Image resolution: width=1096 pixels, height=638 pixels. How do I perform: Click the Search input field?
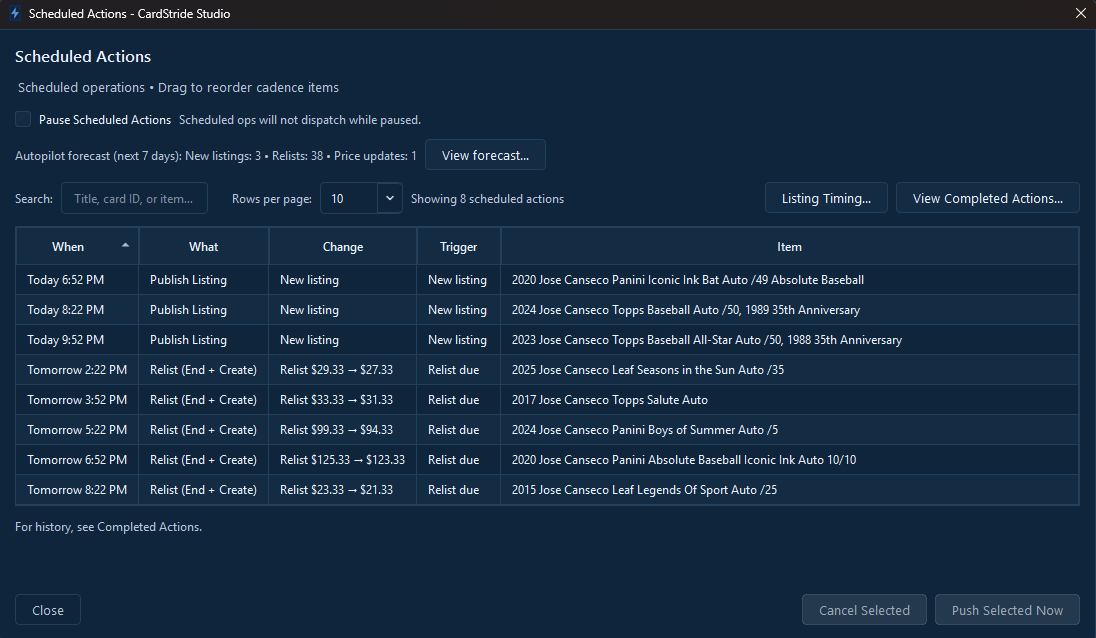click(134, 199)
